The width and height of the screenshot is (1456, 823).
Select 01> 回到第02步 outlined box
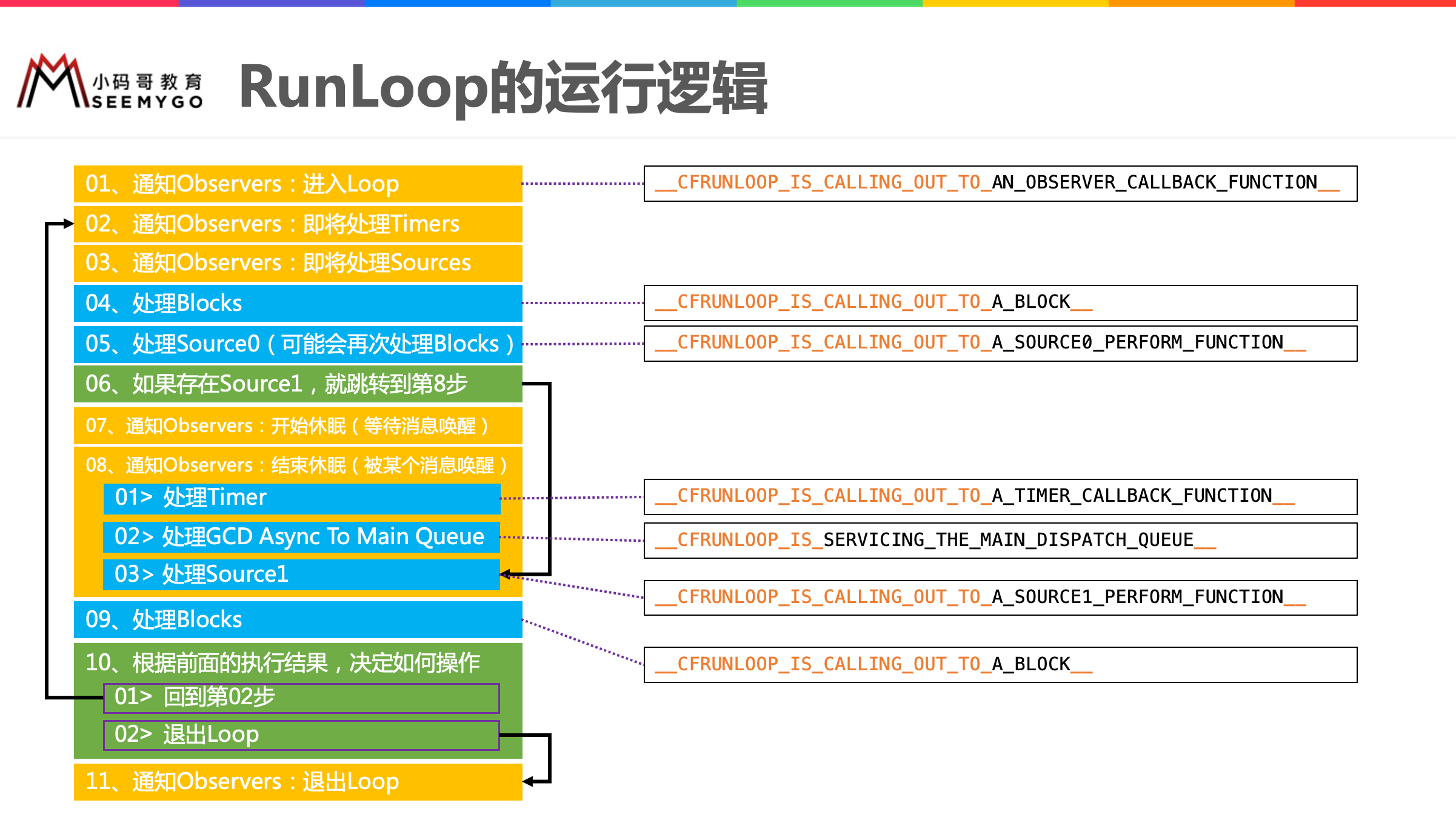coord(301,698)
